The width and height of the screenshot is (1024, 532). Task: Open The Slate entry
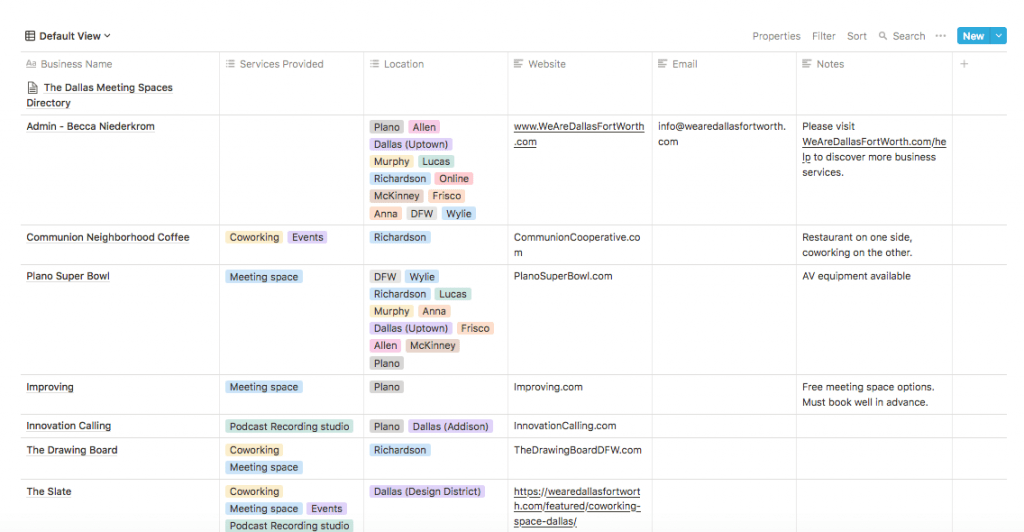(x=49, y=492)
